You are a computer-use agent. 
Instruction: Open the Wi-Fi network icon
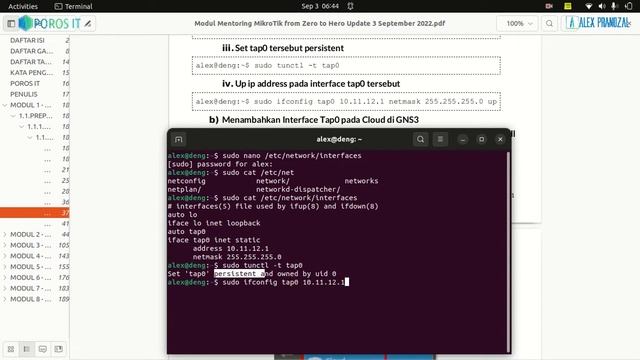pyautogui.click(x=589, y=6)
